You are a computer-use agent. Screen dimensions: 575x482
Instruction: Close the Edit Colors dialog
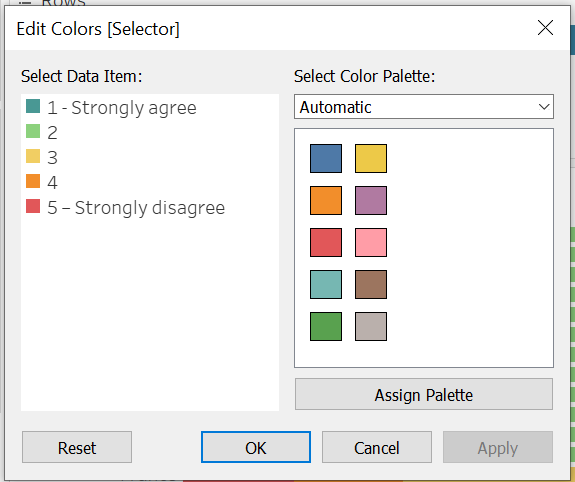coord(545,28)
